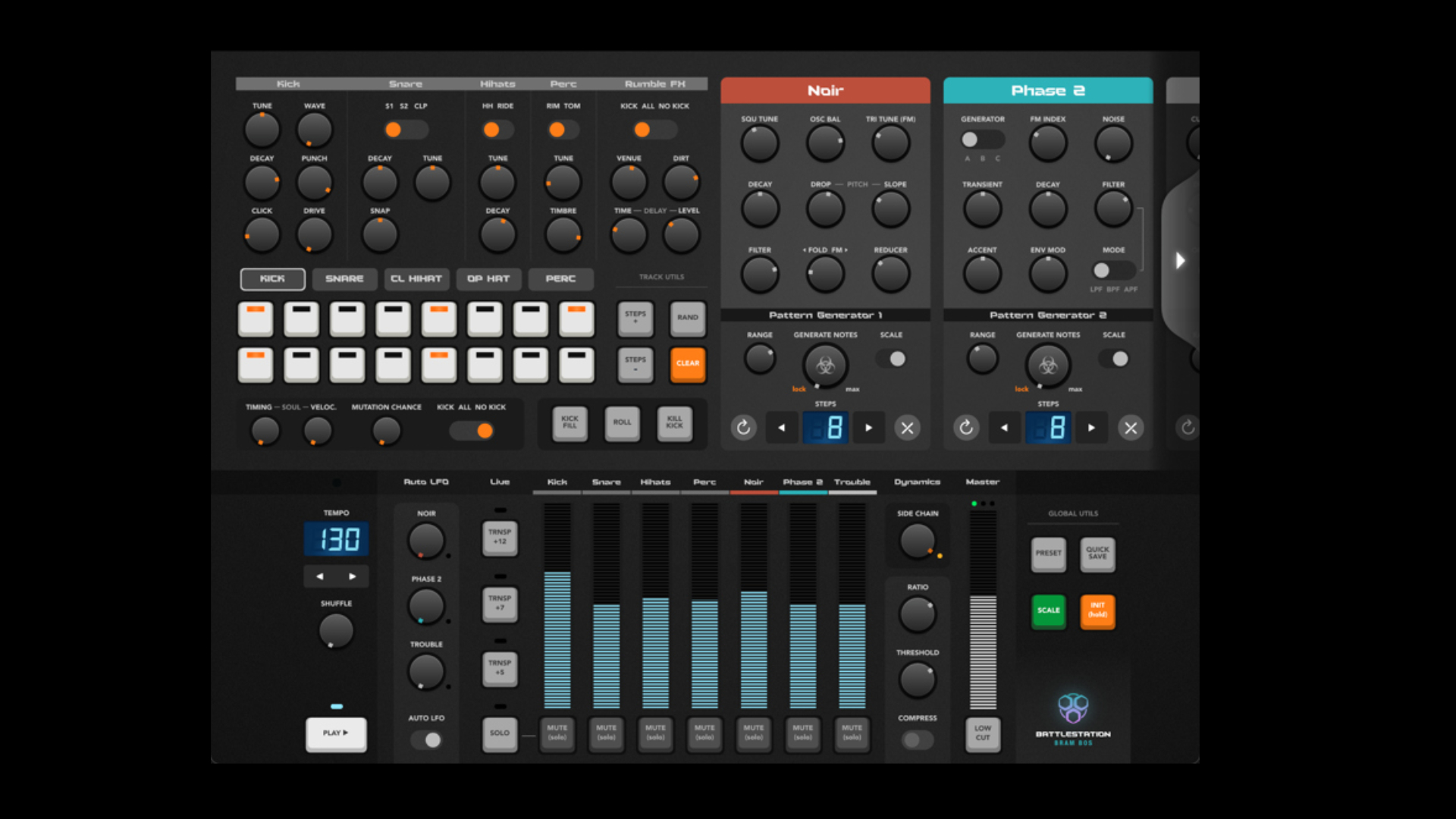
Task: Select the SNARE track tab
Action: 344,279
